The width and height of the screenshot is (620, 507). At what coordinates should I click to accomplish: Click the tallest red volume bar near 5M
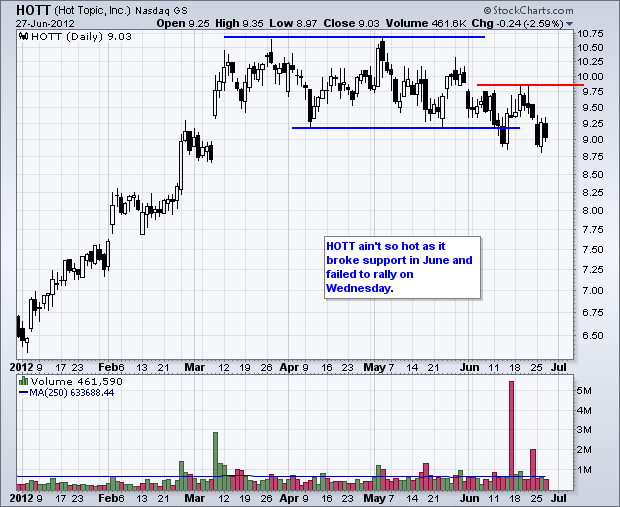[511, 435]
